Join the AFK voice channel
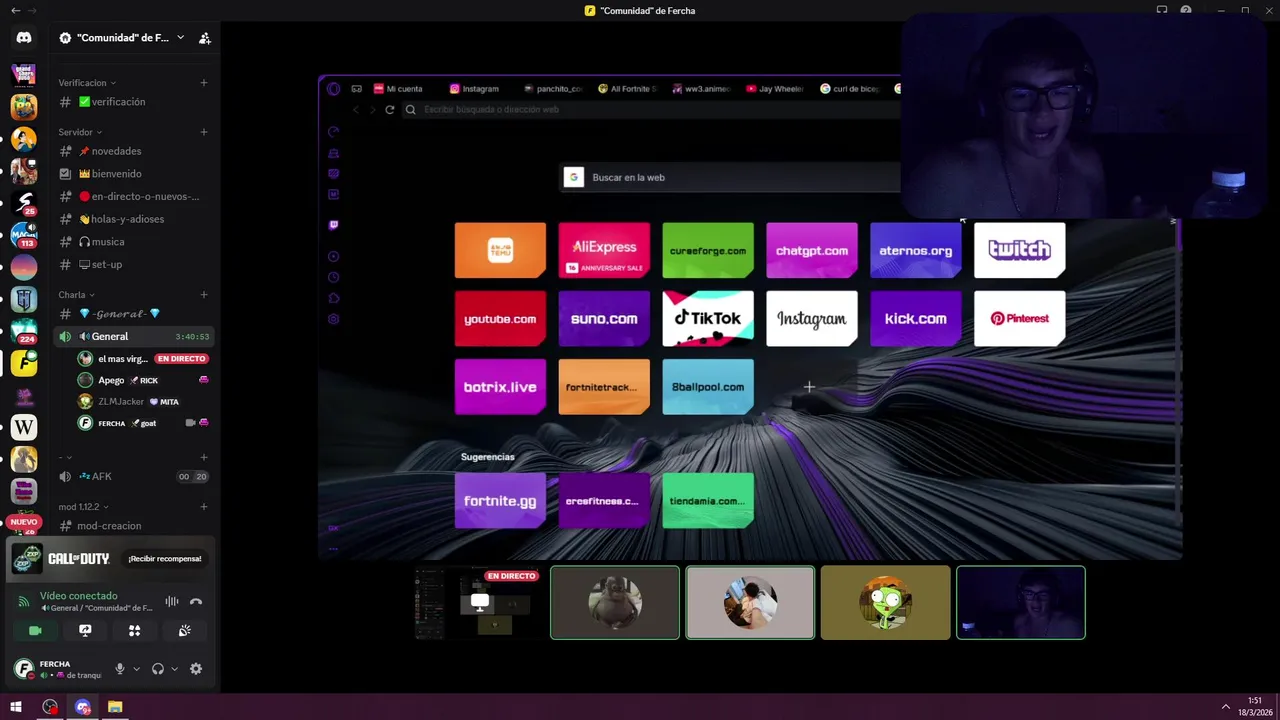 (134, 477)
